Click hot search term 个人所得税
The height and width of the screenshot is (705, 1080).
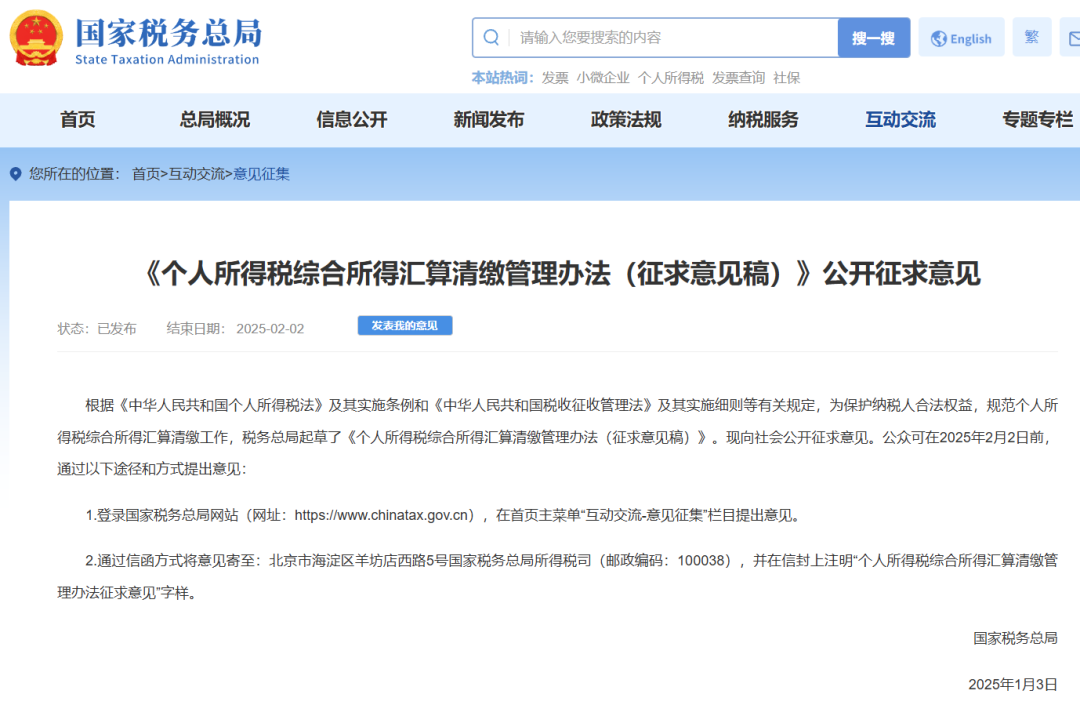click(x=671, y=78)
